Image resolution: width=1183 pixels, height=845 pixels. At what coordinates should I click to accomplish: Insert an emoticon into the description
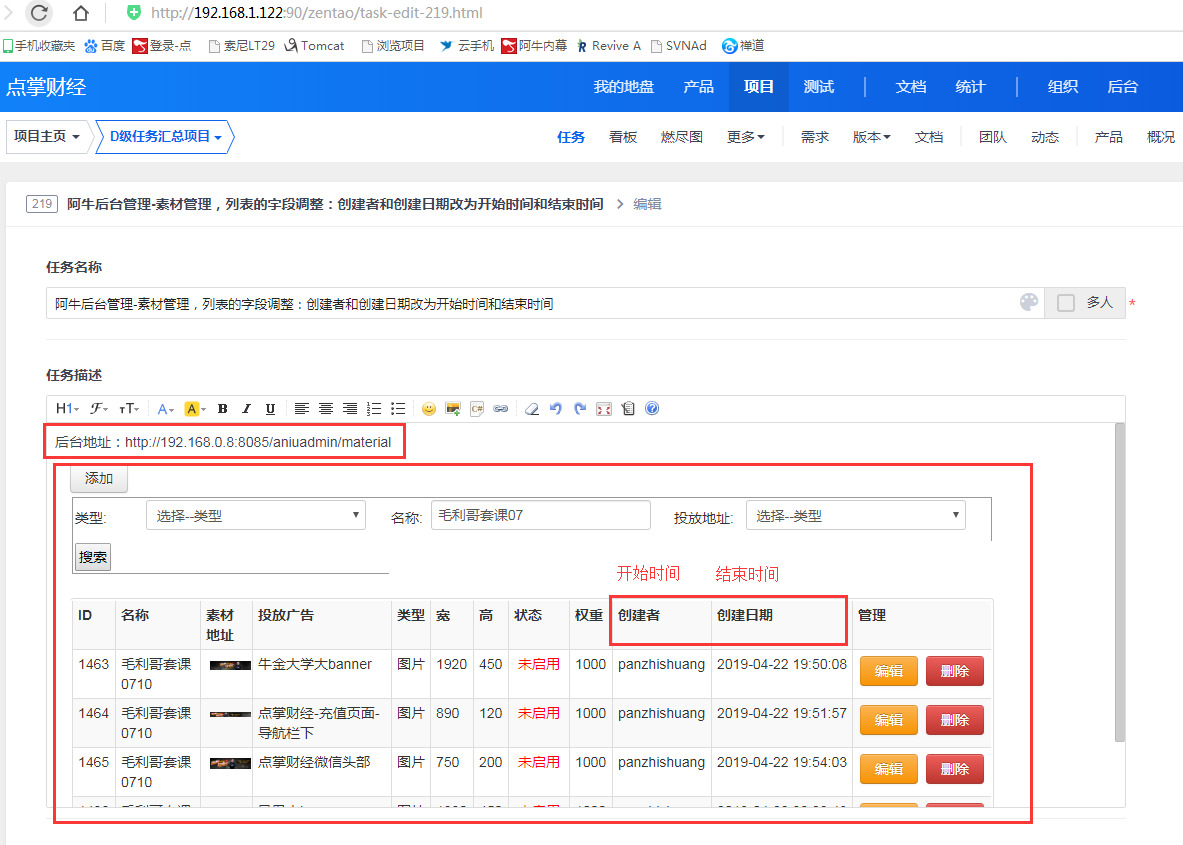[428, 409]
